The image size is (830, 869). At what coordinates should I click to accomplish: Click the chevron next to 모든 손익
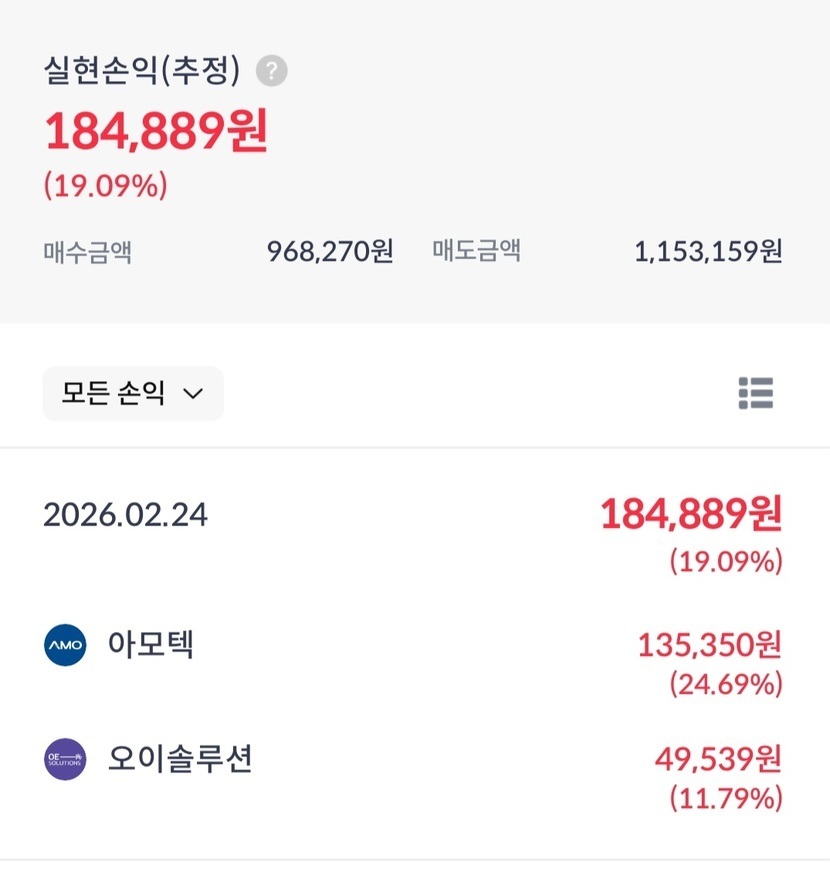193,394
